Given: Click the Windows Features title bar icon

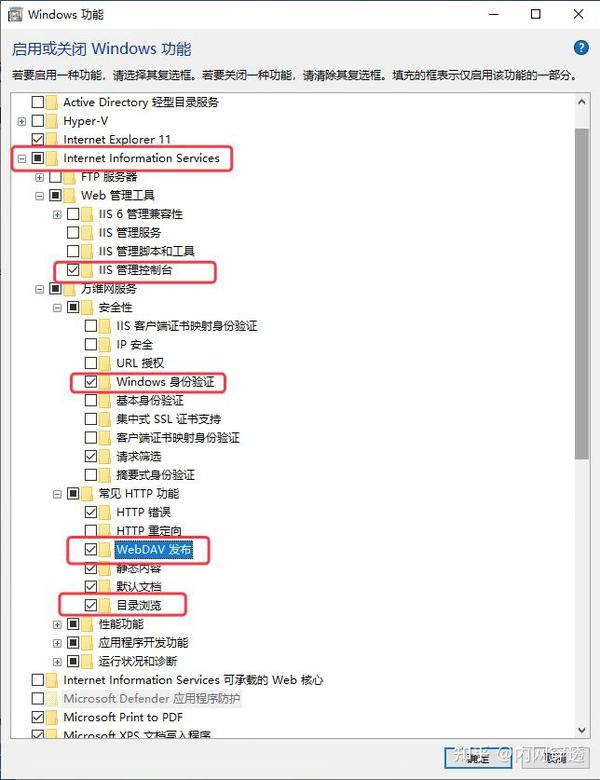Looking at the screenshot, I should [15, 14].
